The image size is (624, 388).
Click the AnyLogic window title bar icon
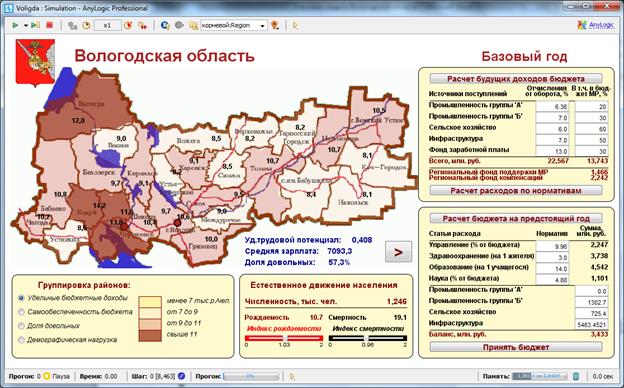[9, 8]
